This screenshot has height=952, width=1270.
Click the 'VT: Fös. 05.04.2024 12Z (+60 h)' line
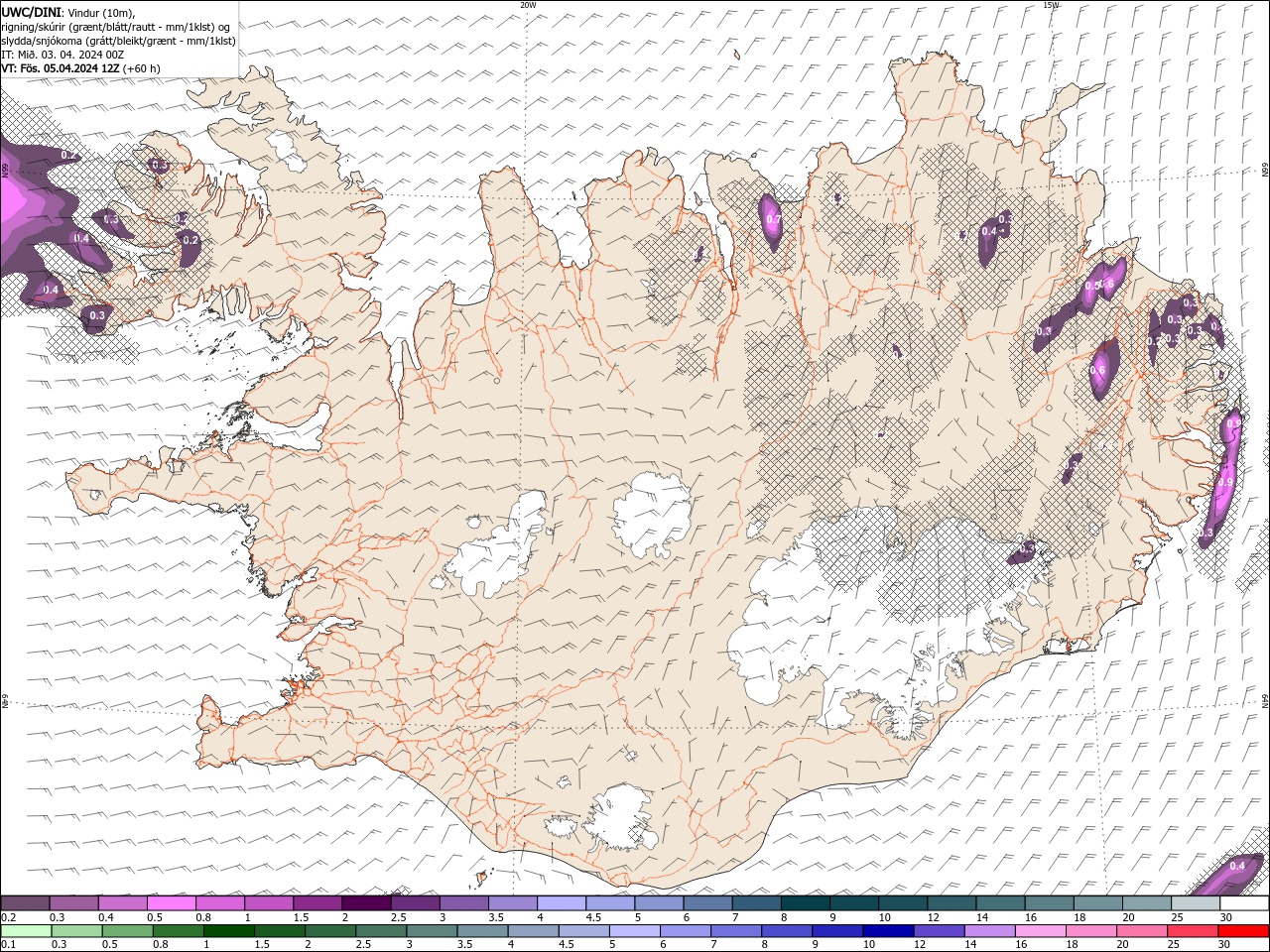(x=80, y=68)
